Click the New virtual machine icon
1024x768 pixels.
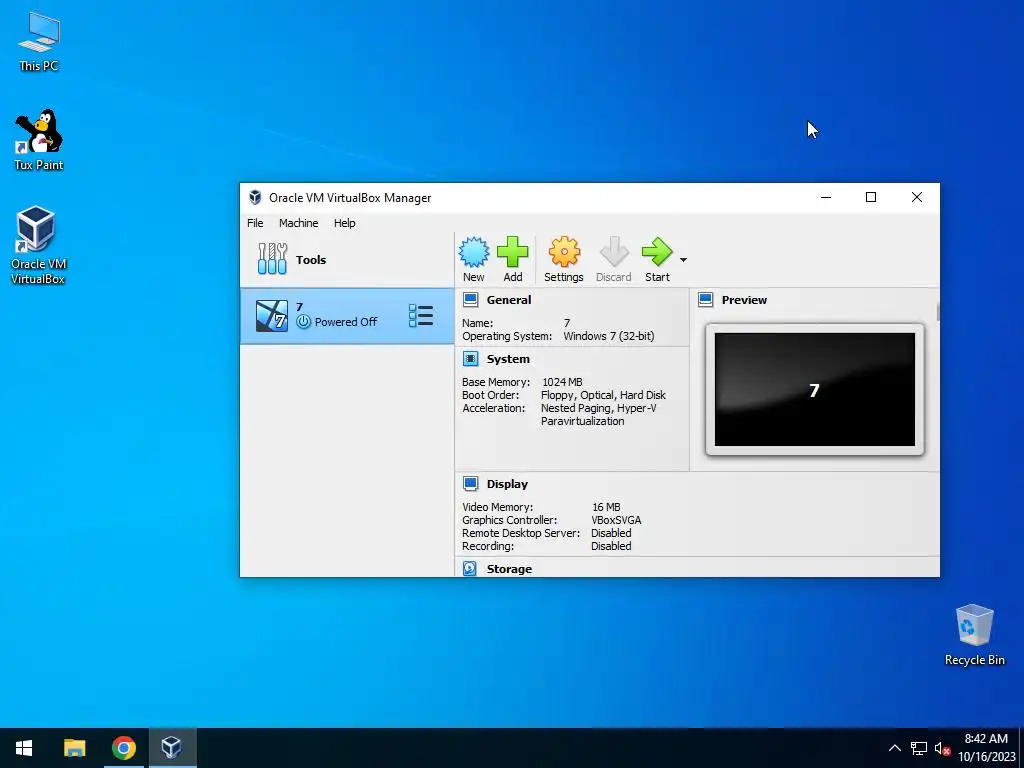pyautogui.click(x=473, y=253)
